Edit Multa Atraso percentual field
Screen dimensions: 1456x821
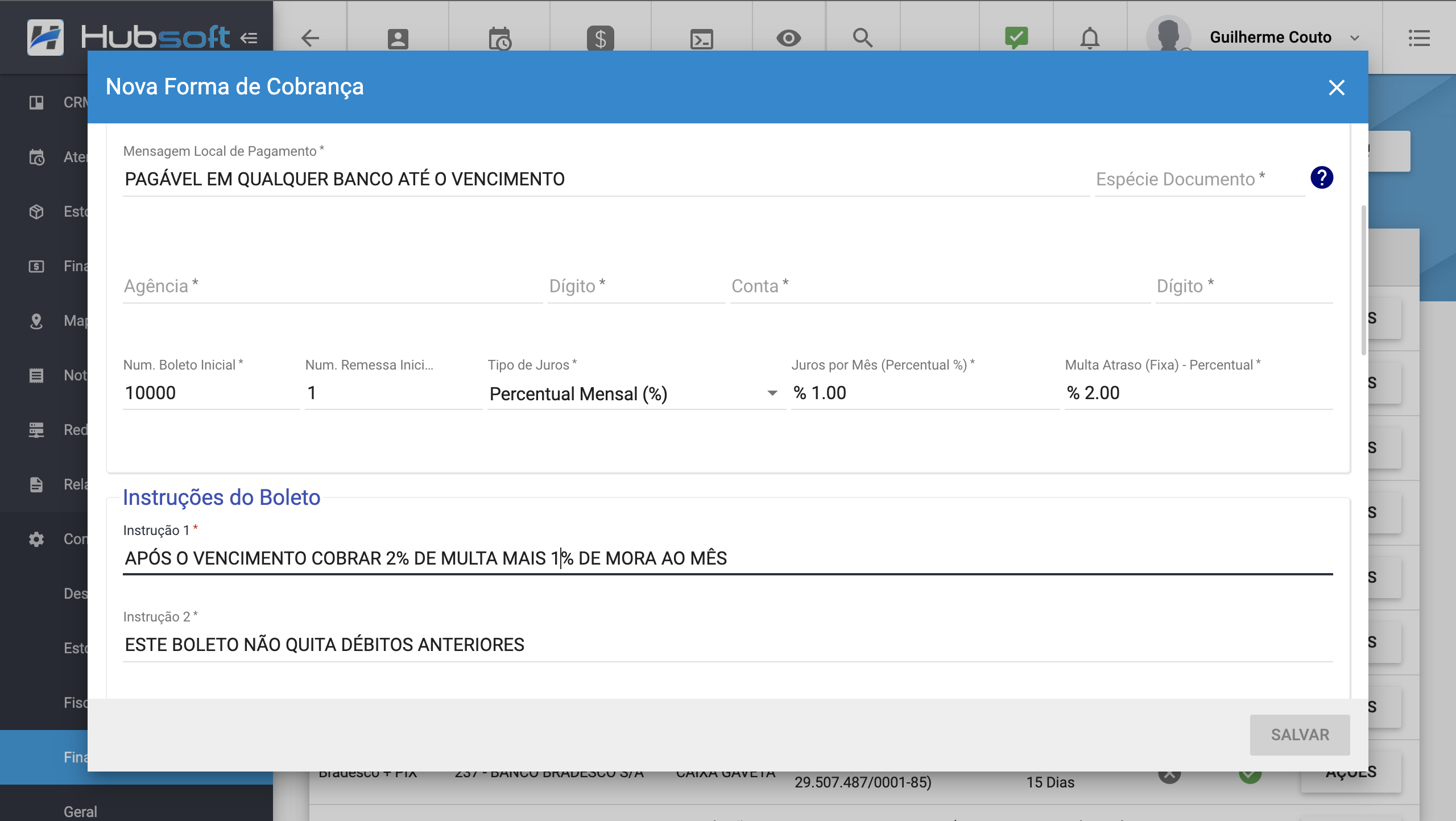pyautogui.click(x=1198, y=393)
